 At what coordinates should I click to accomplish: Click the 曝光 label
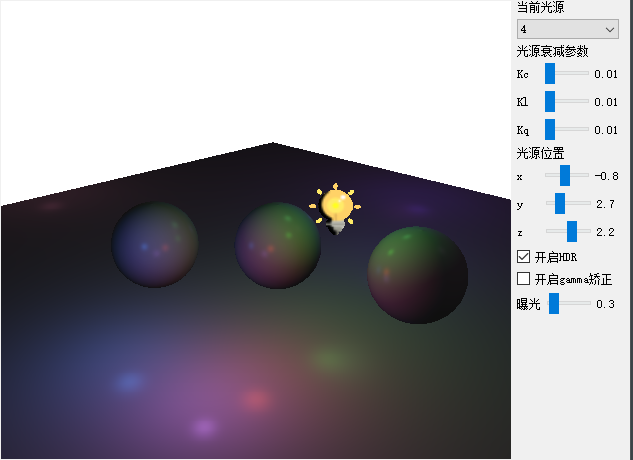(528, 304)
